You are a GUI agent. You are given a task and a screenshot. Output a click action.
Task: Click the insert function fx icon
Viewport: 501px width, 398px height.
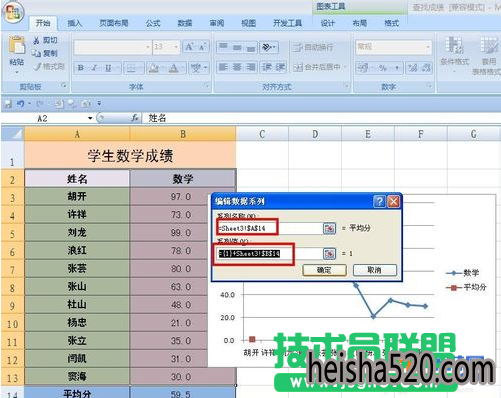pyautogui.click(x=135, y=118)
